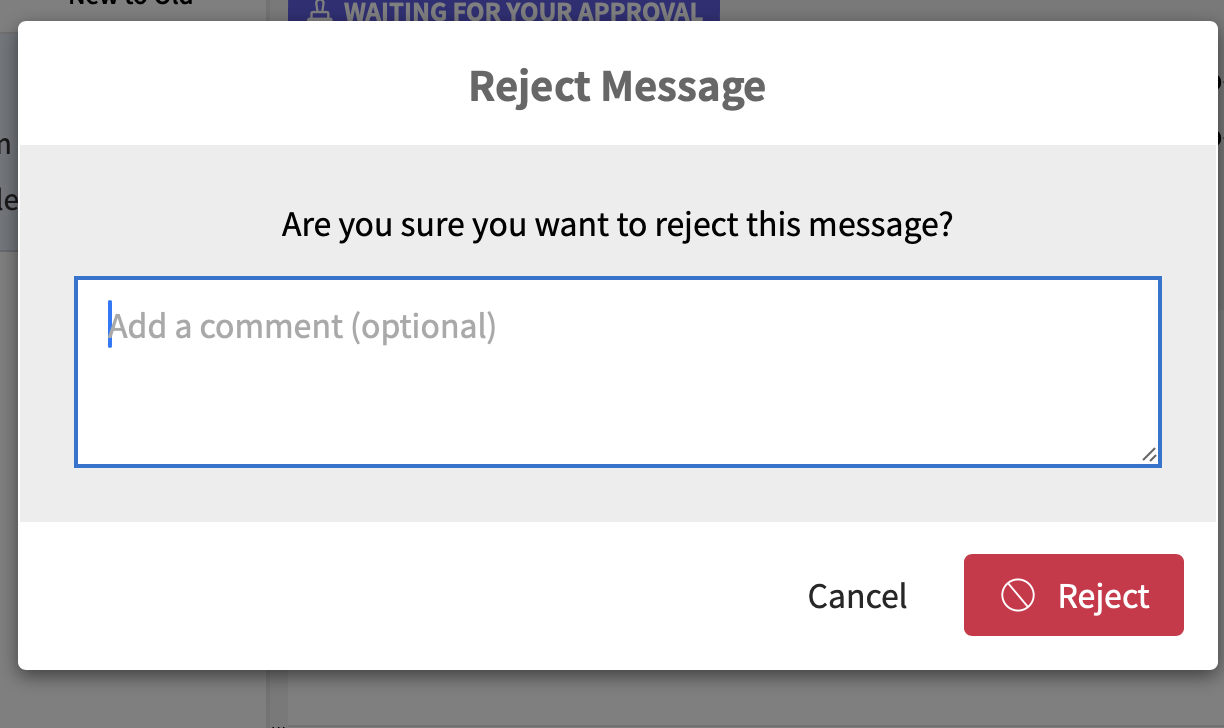Click the 'Are you sure' confirmation text

coord(617,224)
